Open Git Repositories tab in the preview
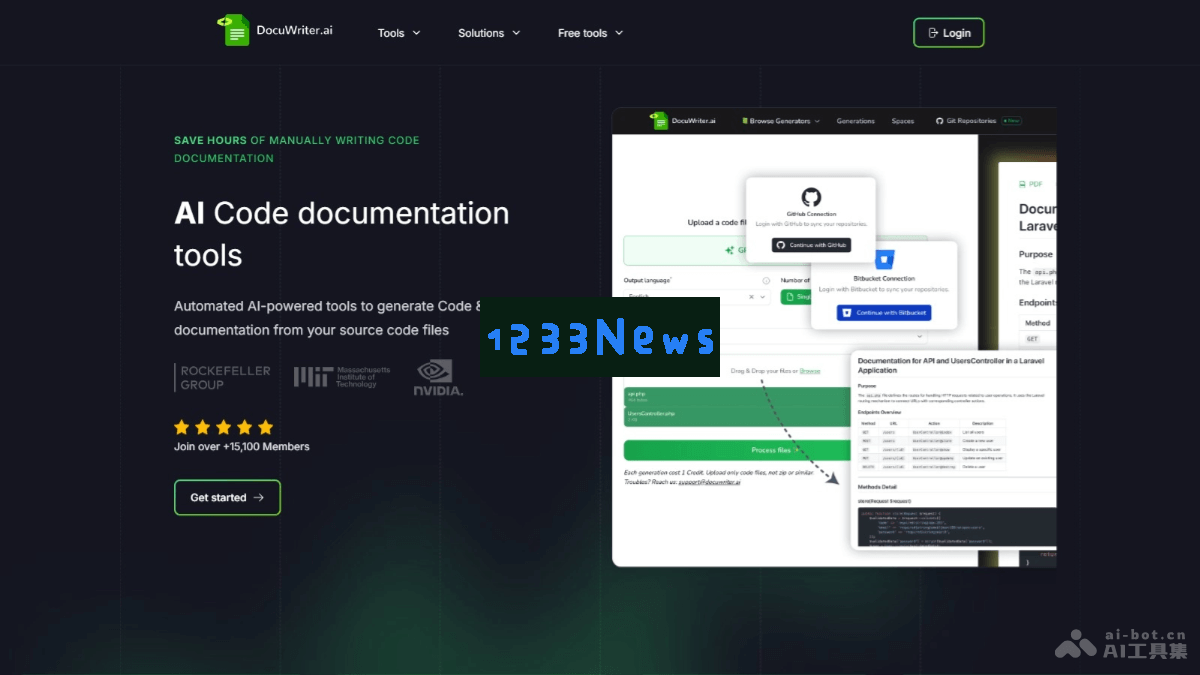The width and height of the screenshot is (1200, 675). 966,121
